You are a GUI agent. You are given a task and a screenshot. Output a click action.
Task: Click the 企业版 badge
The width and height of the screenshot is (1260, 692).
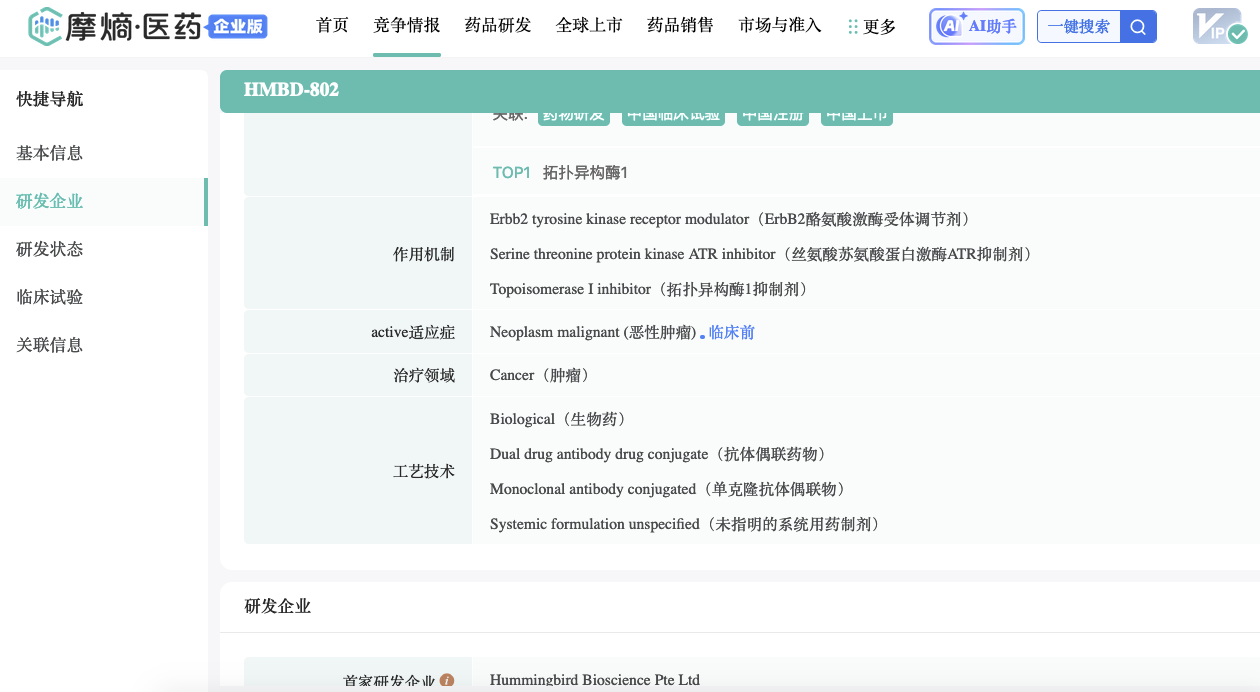coord(238,27)
